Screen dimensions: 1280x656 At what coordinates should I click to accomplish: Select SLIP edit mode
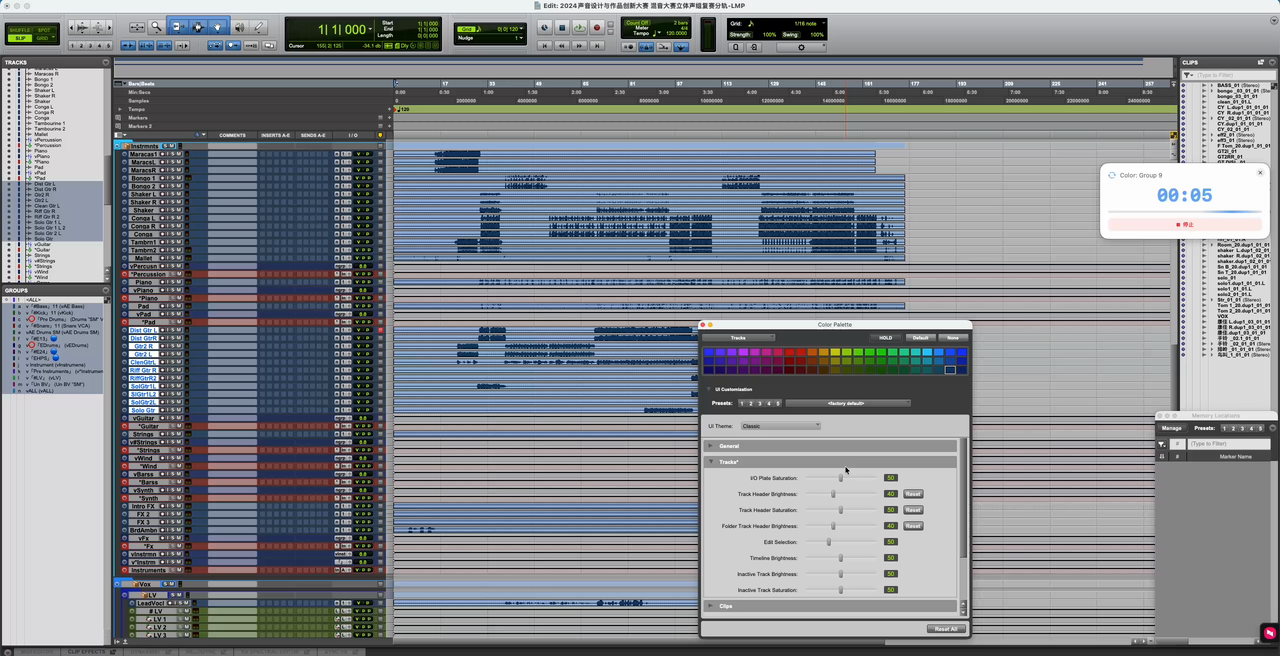[20, 38]
